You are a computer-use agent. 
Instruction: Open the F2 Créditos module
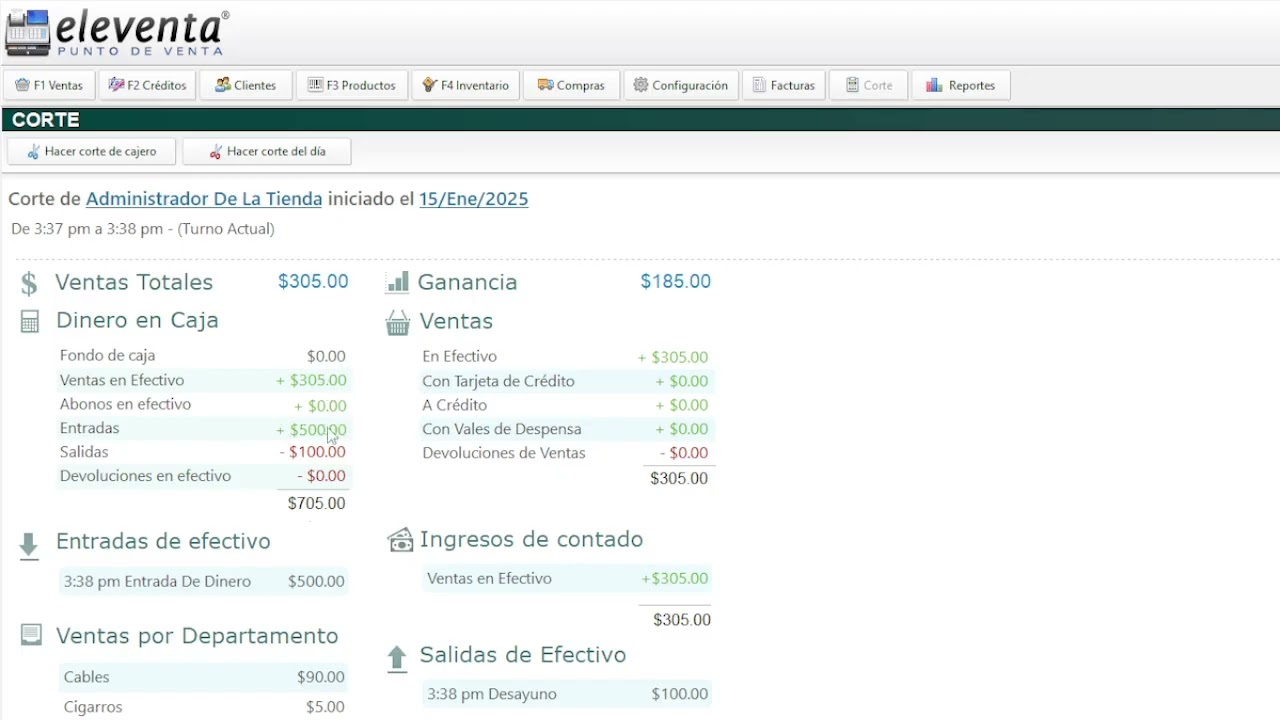[147, 85]
